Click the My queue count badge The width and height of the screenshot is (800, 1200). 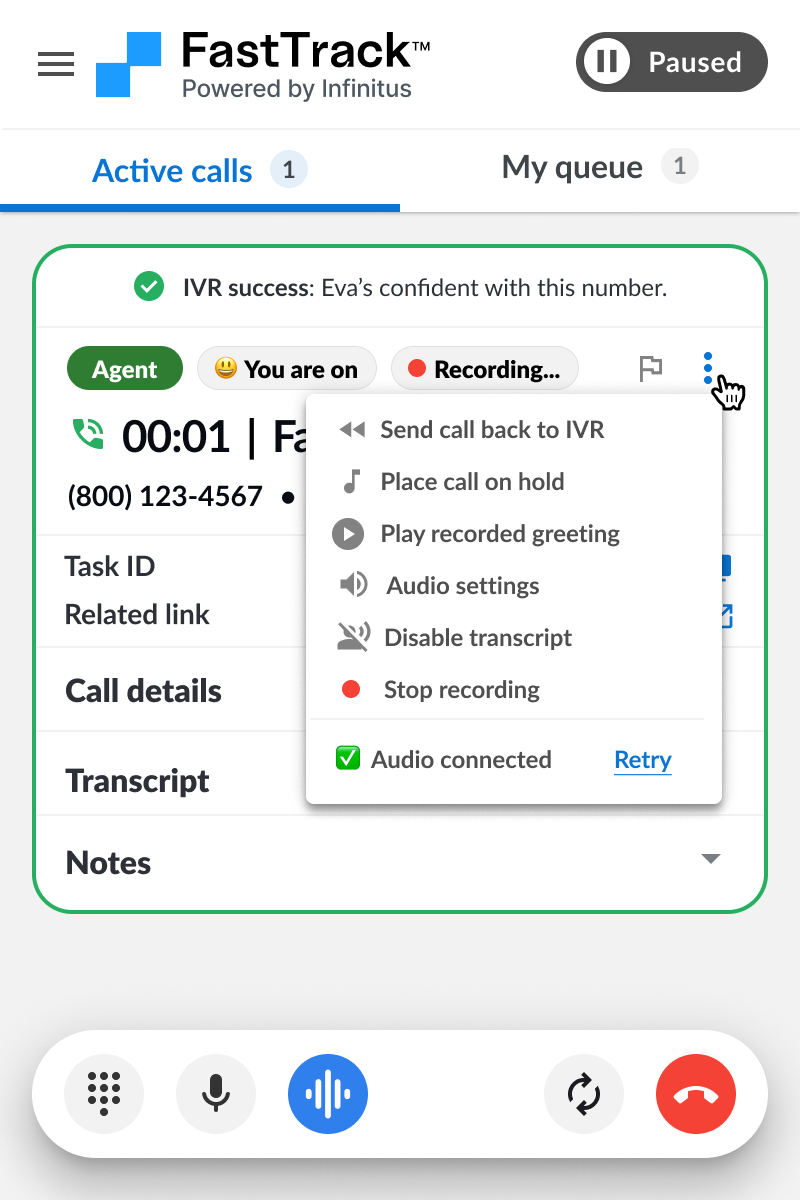point(680,166)
